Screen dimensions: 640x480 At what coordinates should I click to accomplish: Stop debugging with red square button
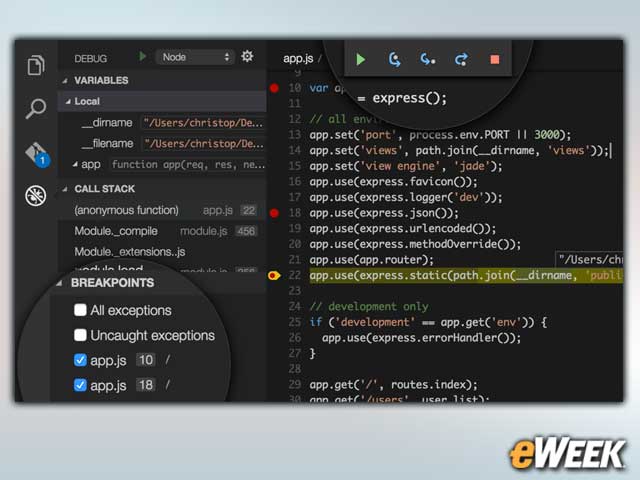(495, 60)
